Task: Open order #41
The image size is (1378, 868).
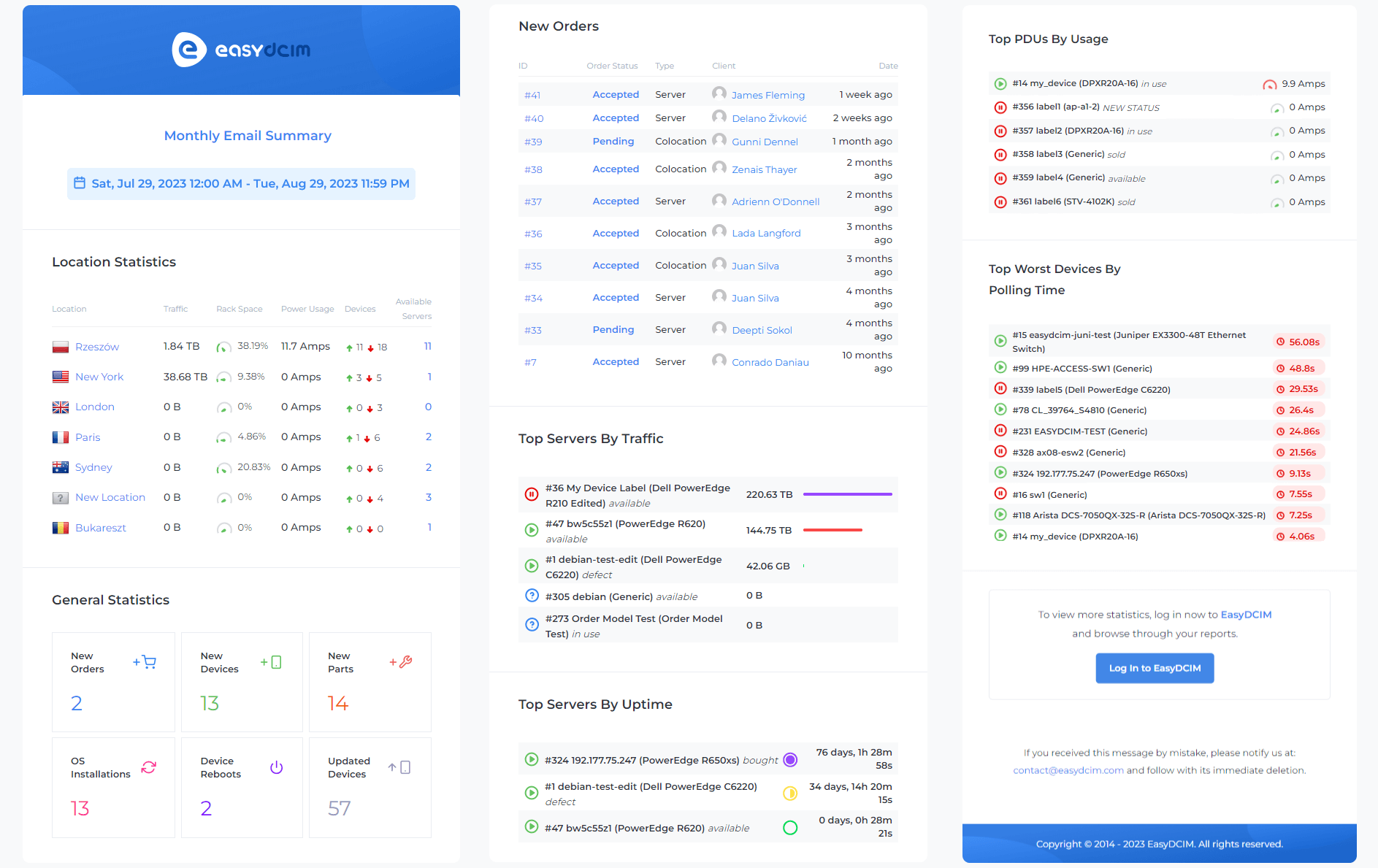Action: pyautogui.click(x=532, y=95)
